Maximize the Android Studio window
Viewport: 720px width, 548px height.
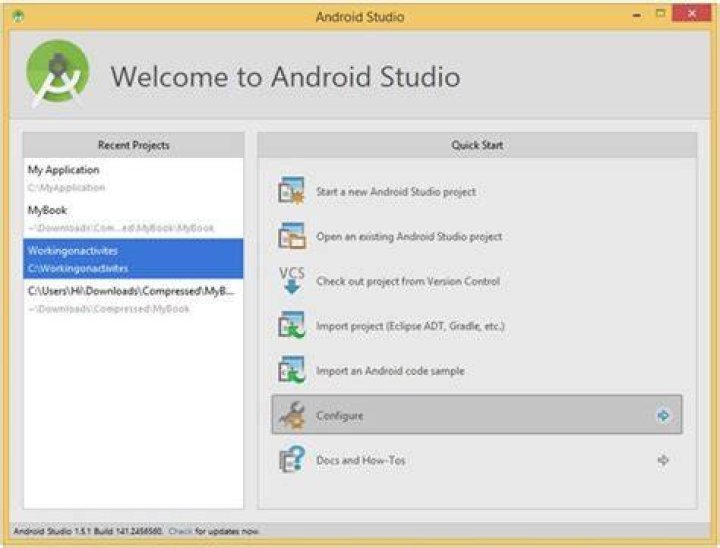tap(660, 14)
